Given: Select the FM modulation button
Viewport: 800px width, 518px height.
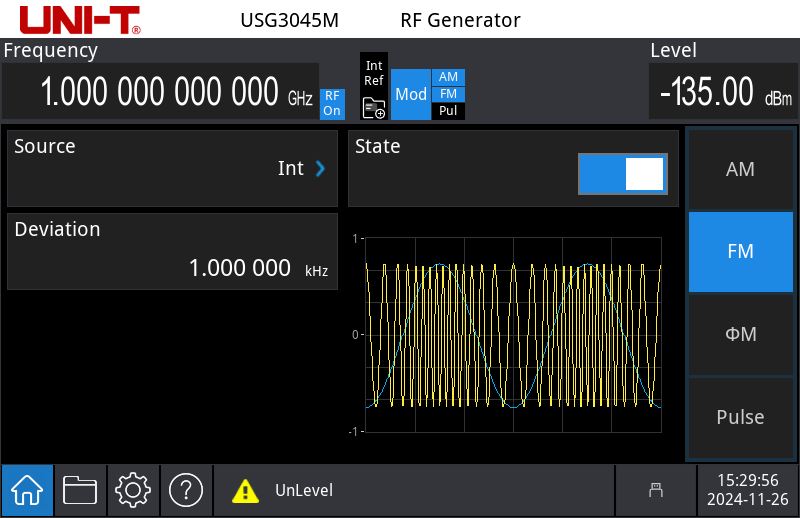Looking at the screenshot, I should [x=740, y=252].
